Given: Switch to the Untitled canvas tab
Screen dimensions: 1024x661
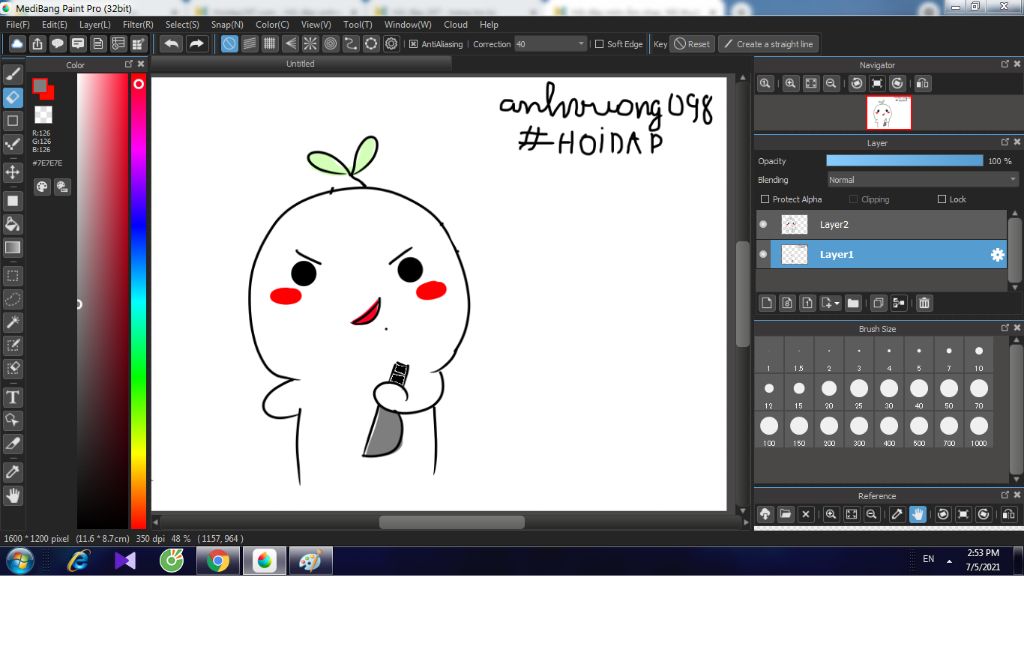Looking at the screenshot, I should pos(300,63).
